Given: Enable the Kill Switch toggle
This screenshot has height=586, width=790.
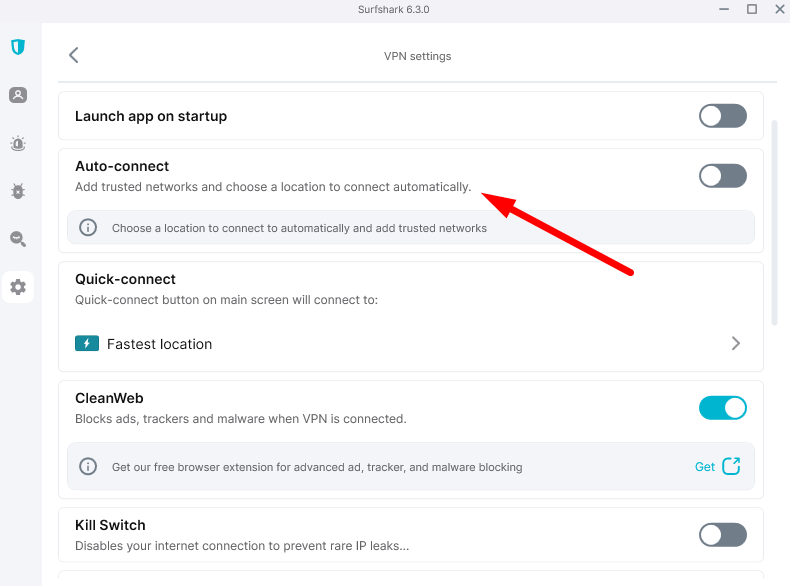Looking at the screenshot, I should pos(722,535).
